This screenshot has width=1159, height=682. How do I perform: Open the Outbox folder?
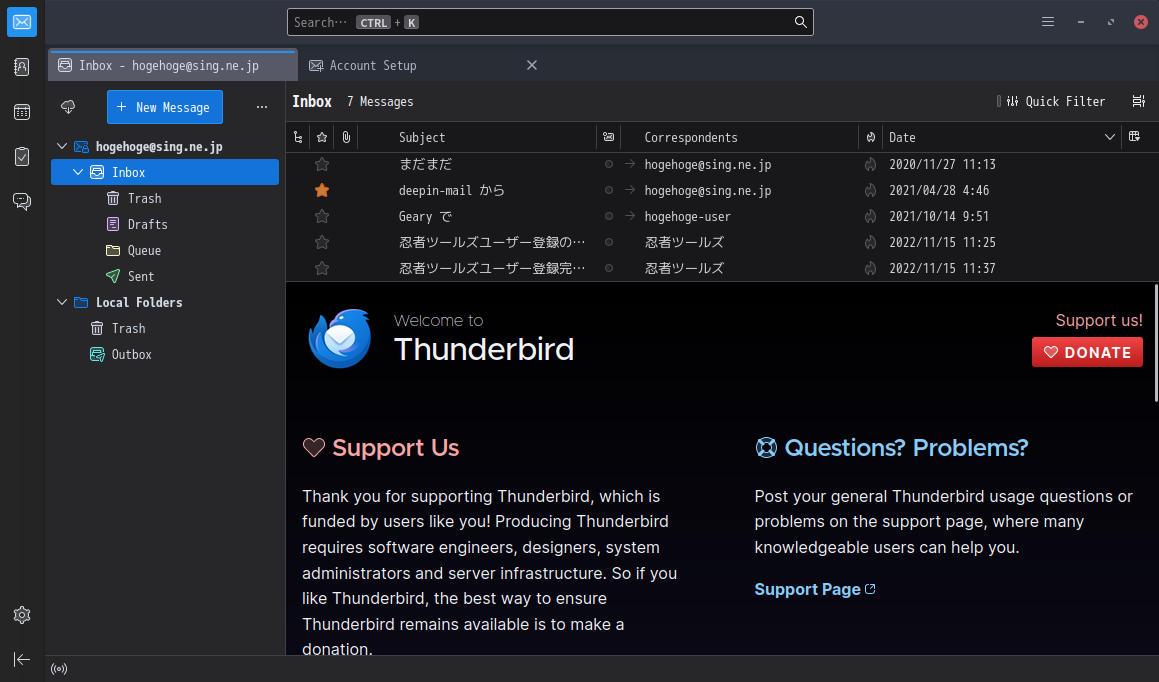[165, 354]
